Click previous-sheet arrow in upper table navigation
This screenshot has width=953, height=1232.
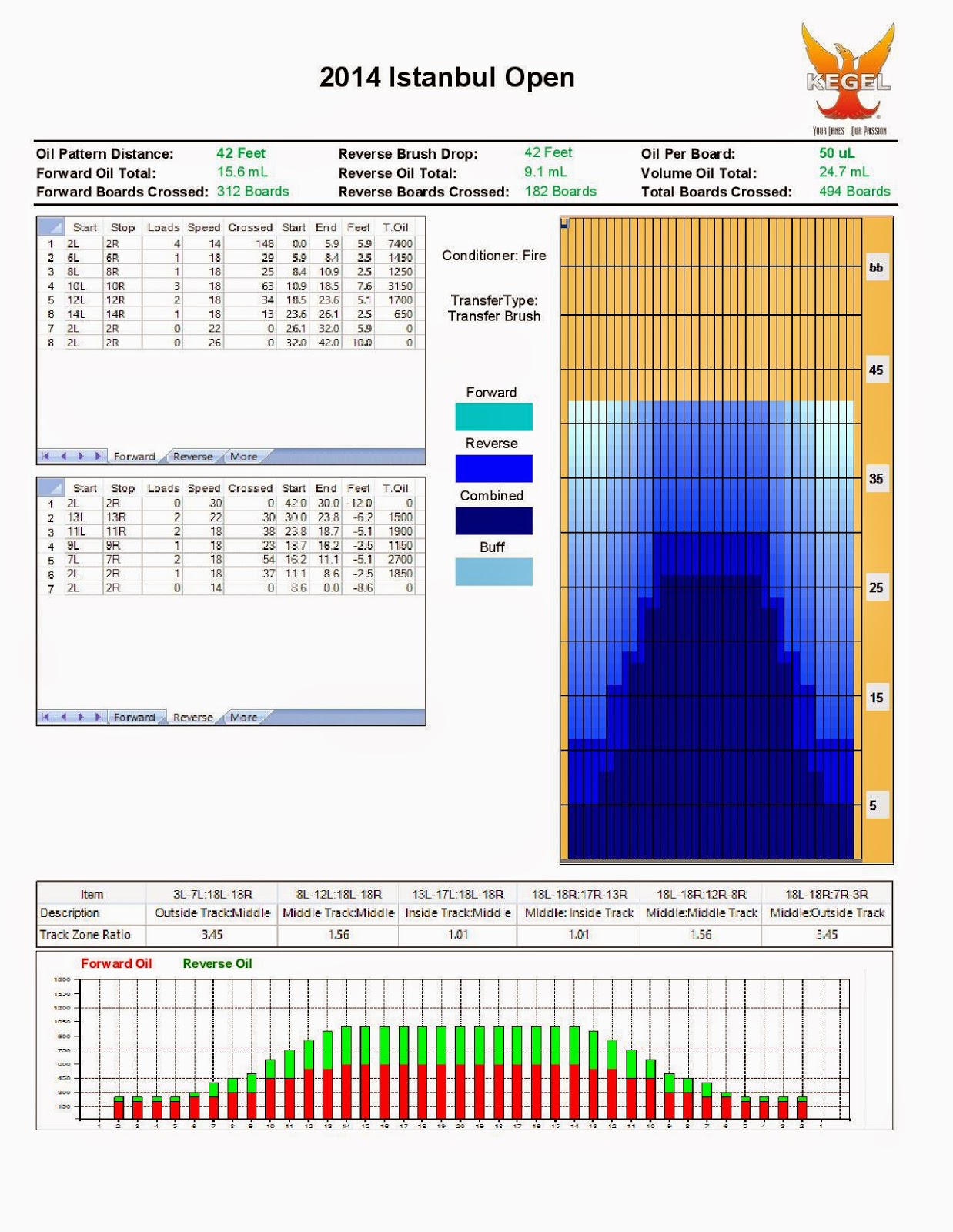pyautogui.click(x=63, y=457)
